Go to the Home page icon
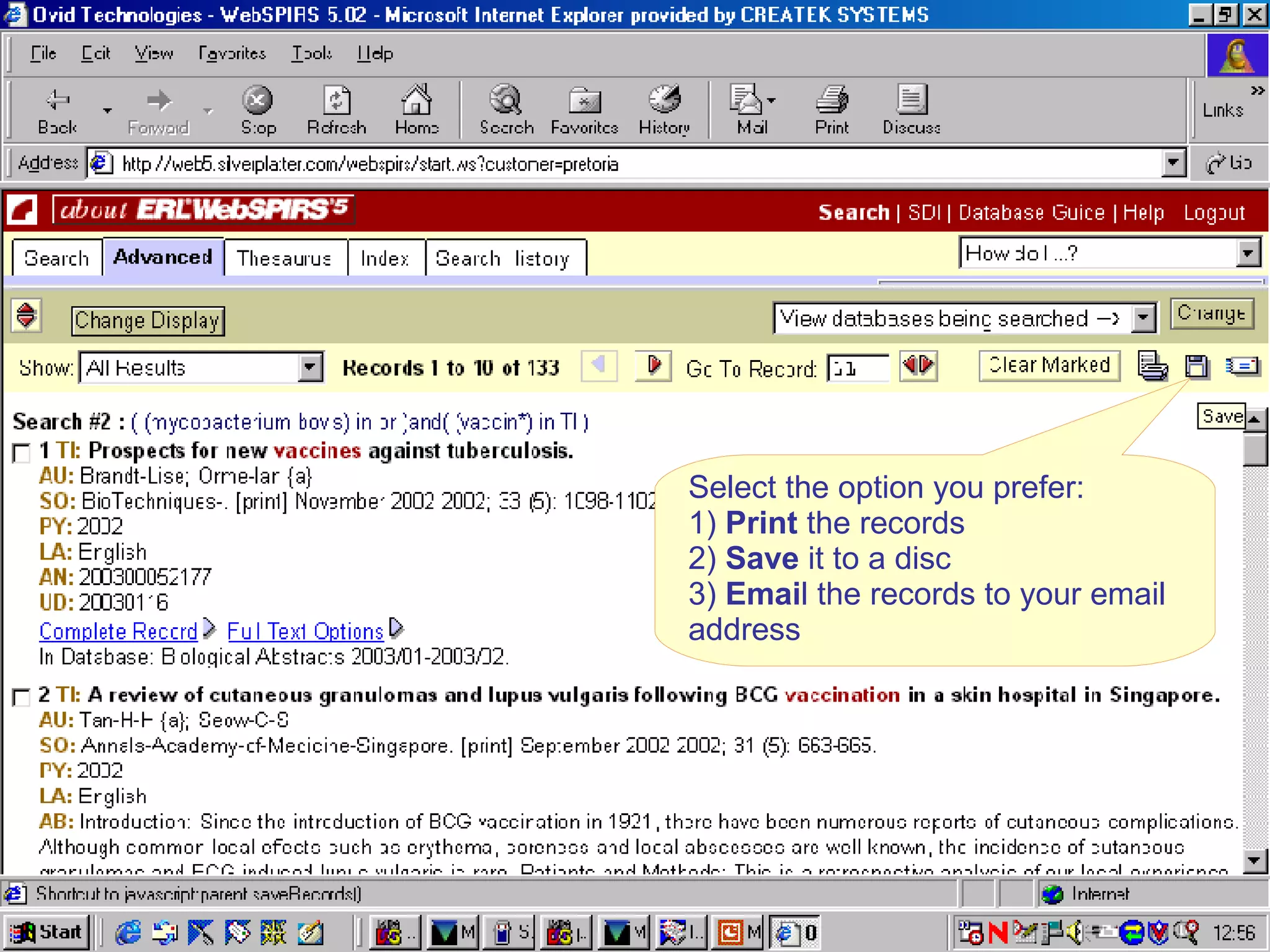 click(416, 99)
